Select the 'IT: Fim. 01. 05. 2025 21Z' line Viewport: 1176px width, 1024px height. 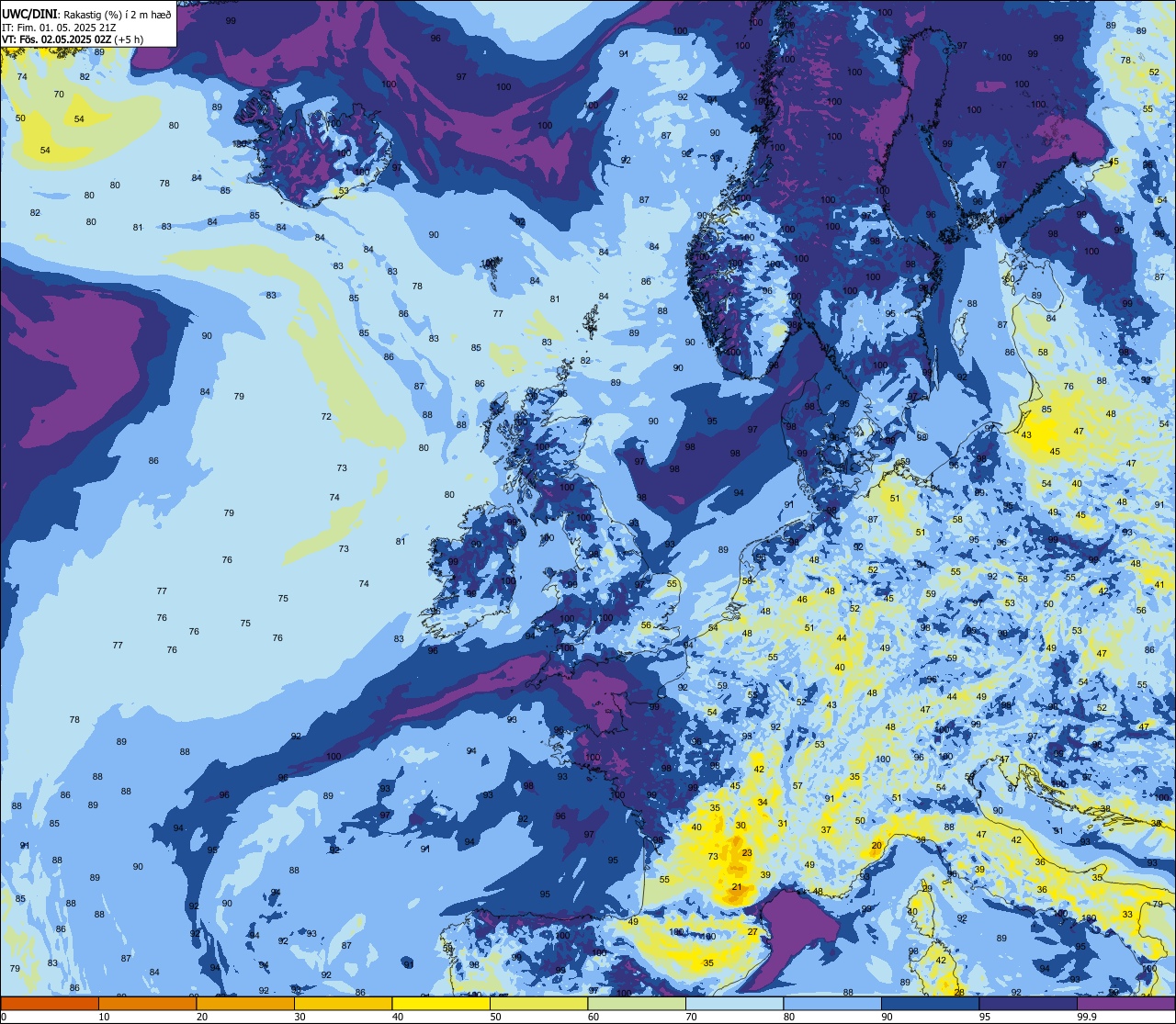tap(59, 28)
